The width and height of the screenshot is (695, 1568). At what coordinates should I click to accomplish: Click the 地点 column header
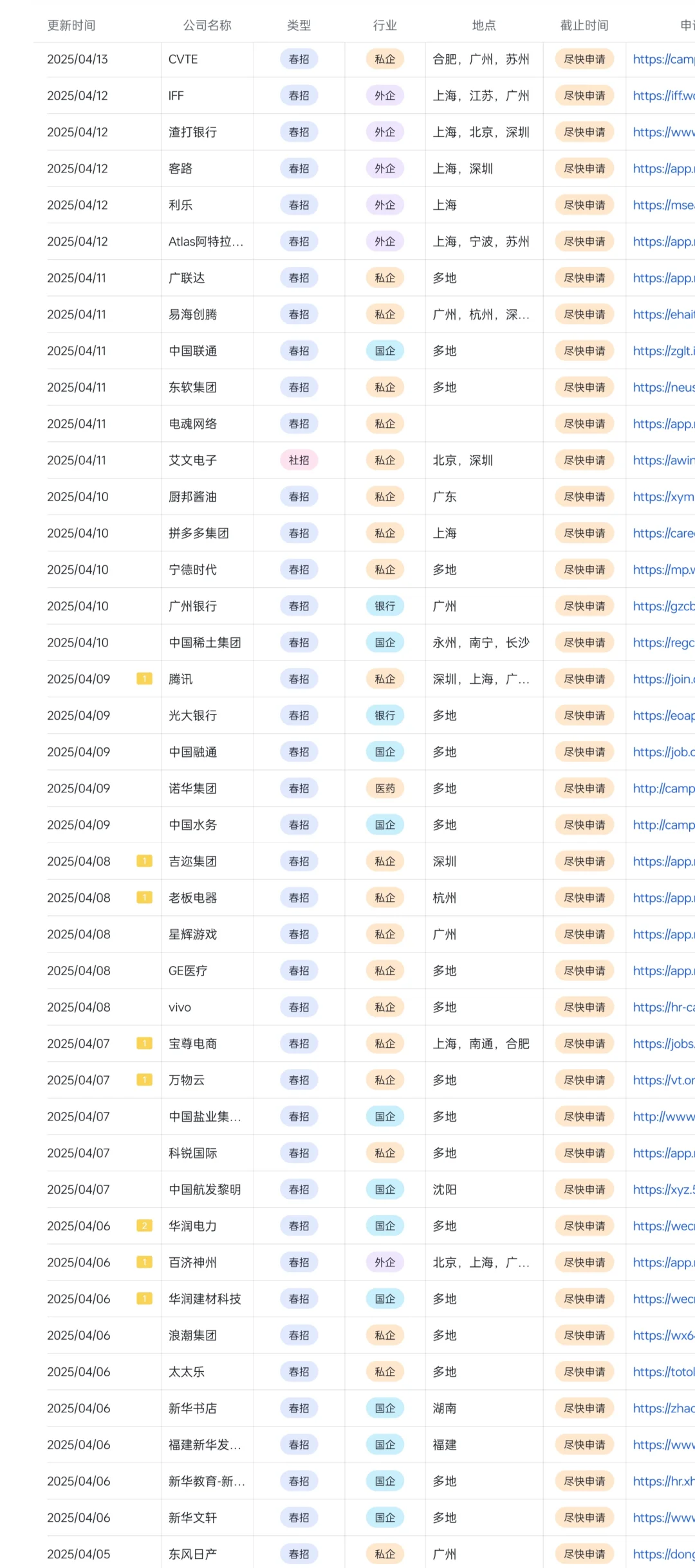(x=484, y=25)
